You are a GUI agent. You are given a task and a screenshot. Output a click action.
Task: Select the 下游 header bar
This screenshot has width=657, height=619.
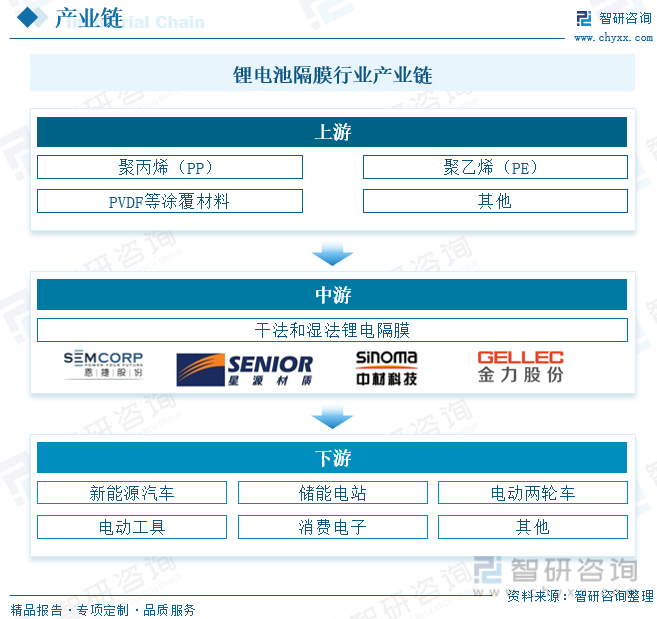(x=332, y=458)
